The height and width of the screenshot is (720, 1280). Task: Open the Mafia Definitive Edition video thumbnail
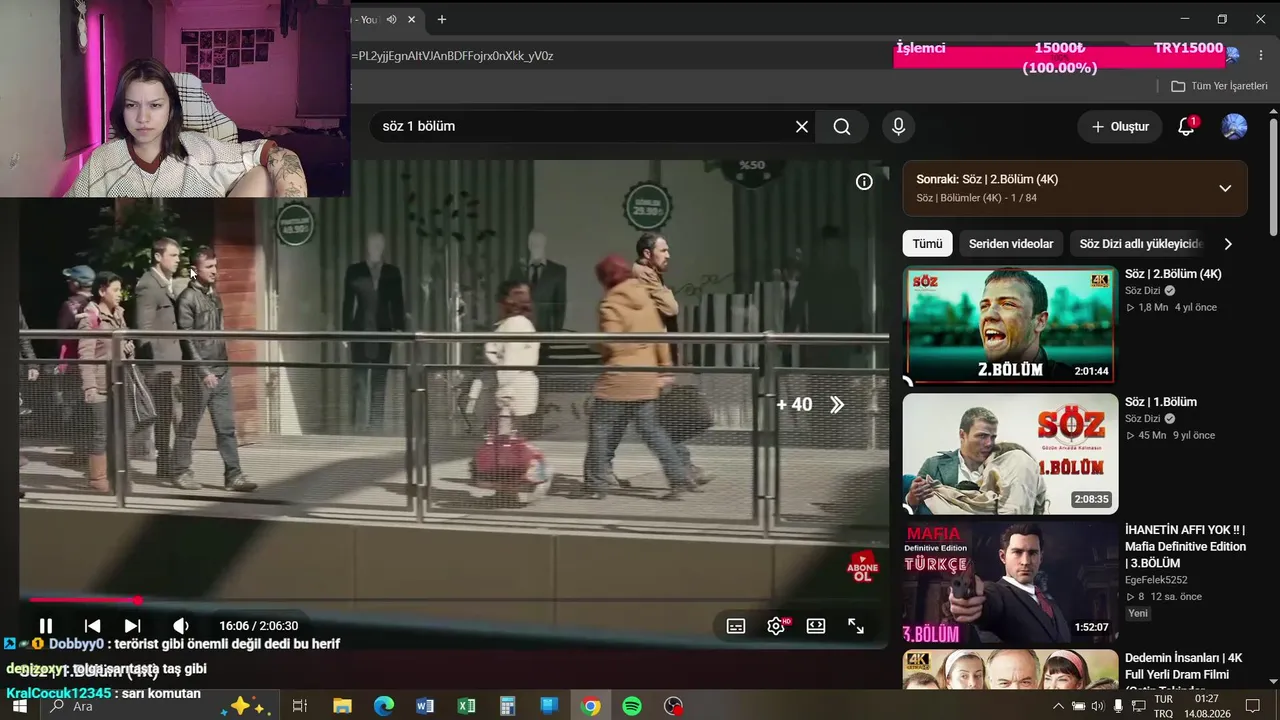click(1010, 582)
